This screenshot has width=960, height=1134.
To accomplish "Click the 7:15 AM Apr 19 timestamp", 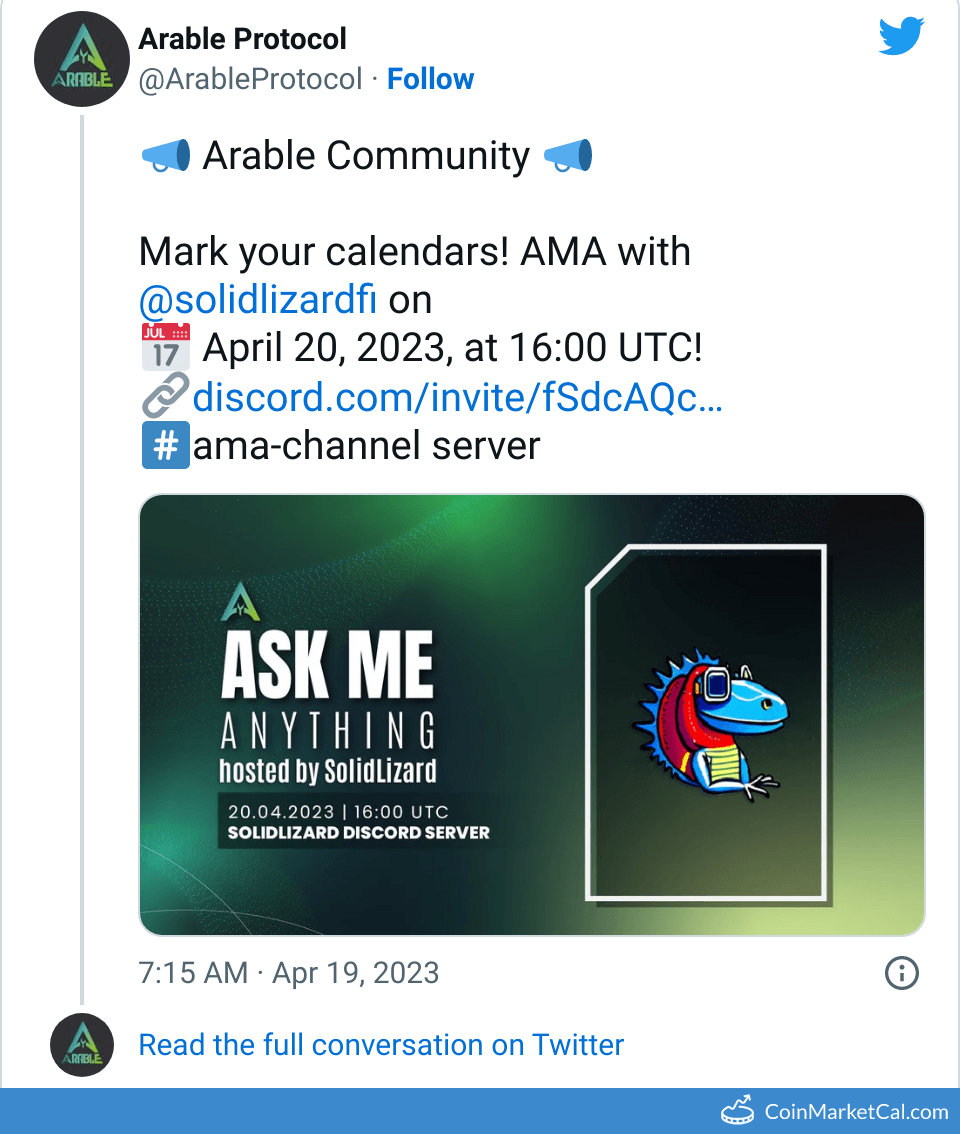I will click(288, 973).
